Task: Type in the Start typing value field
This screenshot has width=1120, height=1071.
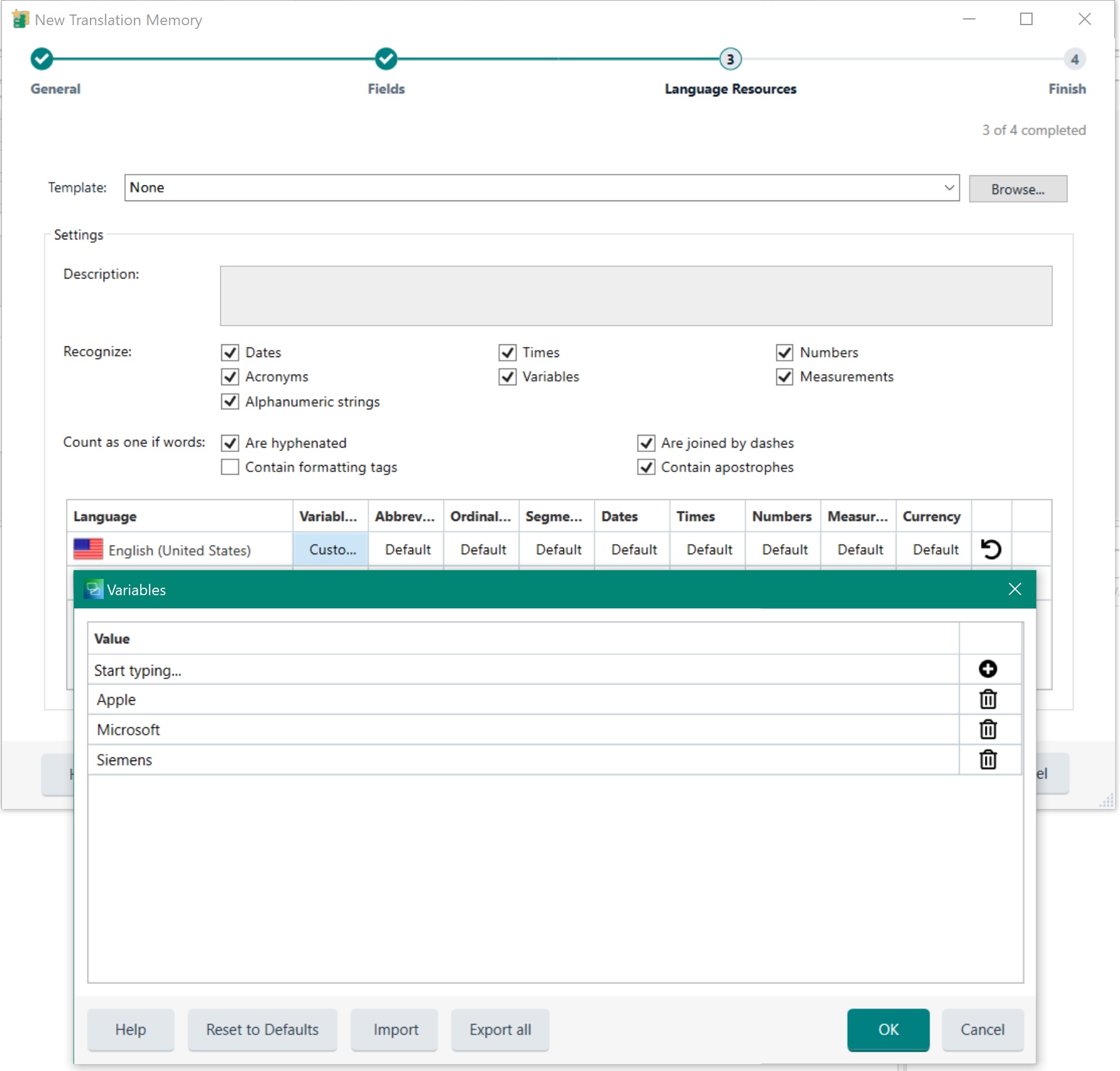Action: click(522, 670)
